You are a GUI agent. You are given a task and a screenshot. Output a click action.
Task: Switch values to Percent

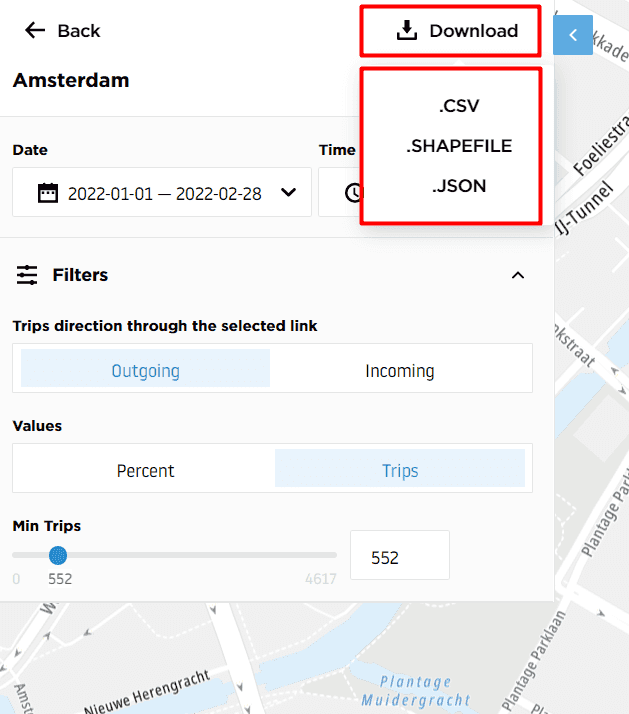point(145,470)
